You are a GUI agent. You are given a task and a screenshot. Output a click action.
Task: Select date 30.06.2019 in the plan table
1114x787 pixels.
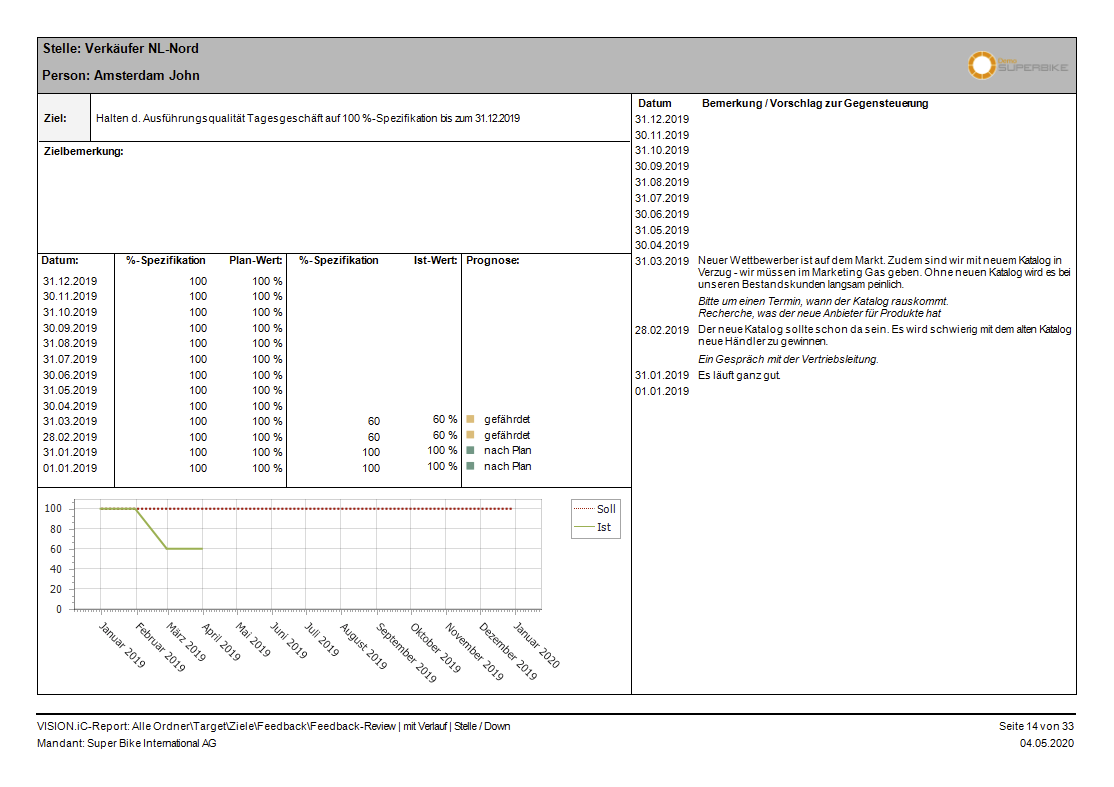tap(70, 375)
